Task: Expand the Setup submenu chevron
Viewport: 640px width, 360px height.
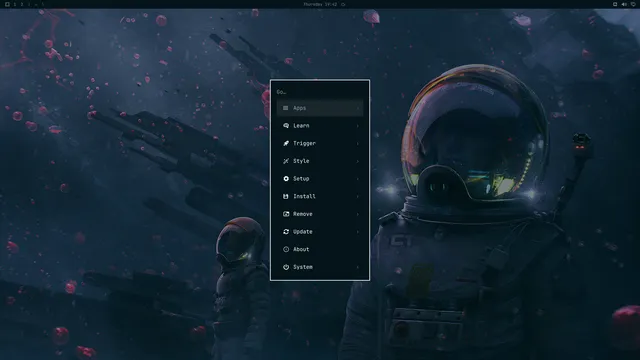Action: [x=358, y=179]
